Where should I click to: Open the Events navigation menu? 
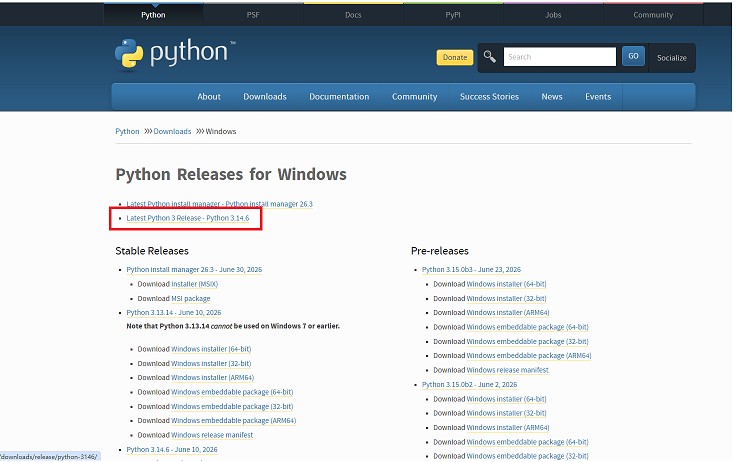(598, 97)
